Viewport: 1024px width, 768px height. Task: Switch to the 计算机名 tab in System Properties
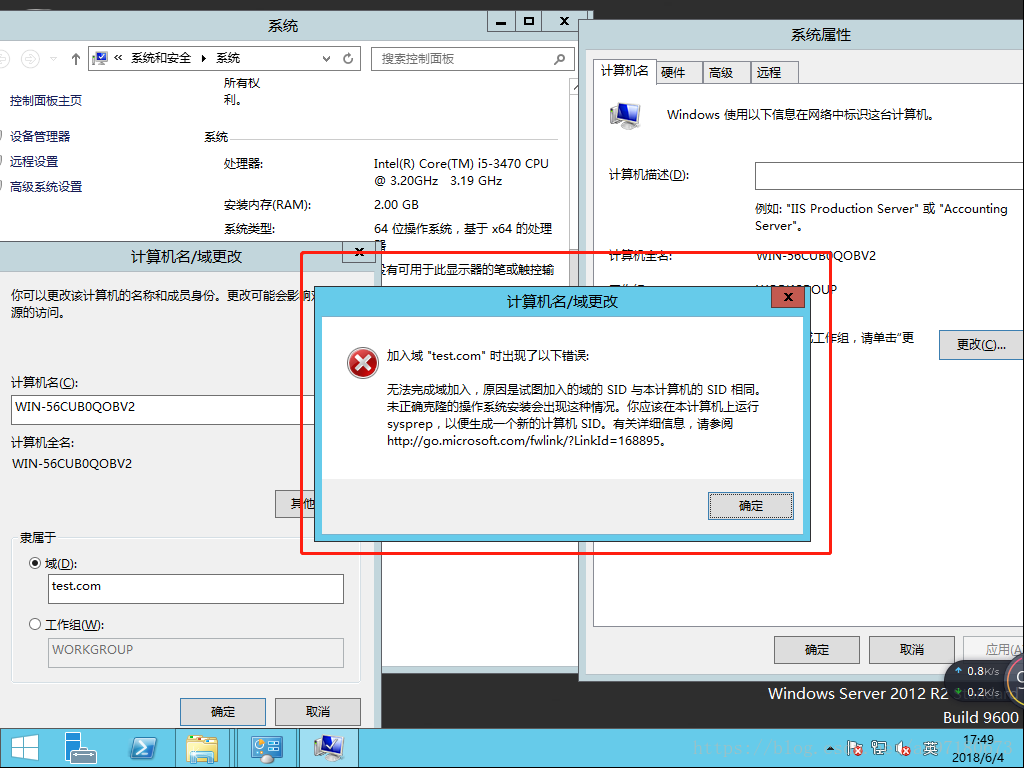point(624,71)
